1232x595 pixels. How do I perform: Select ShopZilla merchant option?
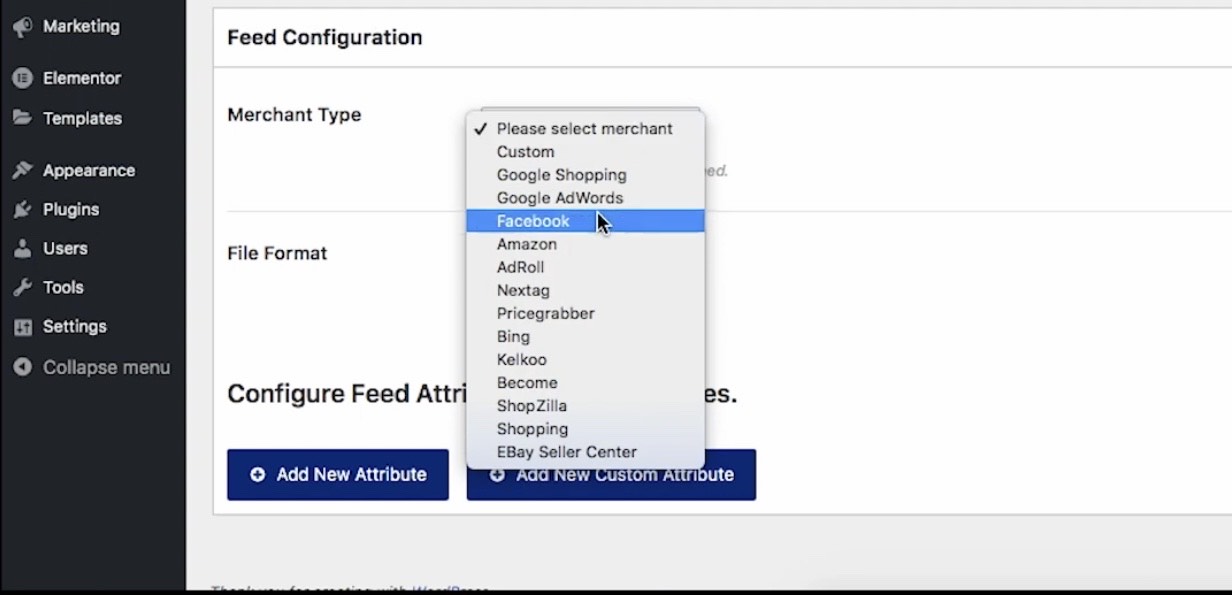click(x=585, y=405)
